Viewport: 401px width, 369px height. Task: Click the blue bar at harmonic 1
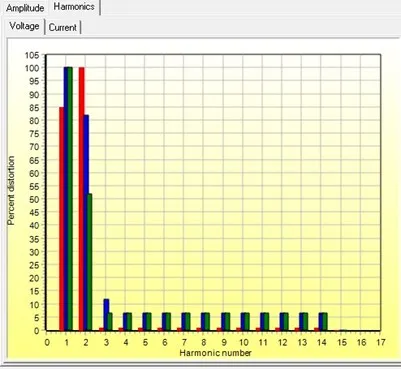coord(66,199)
